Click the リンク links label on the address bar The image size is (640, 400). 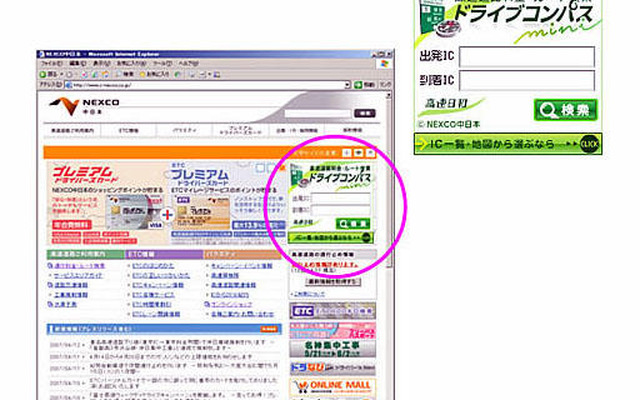coord(385,85)
